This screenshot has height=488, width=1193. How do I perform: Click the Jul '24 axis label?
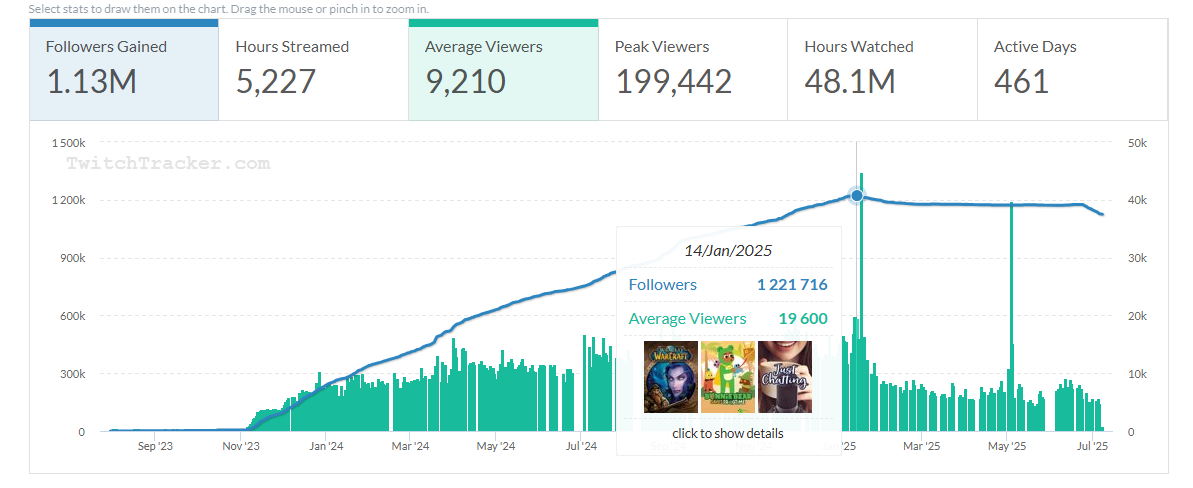click(582, 446)
